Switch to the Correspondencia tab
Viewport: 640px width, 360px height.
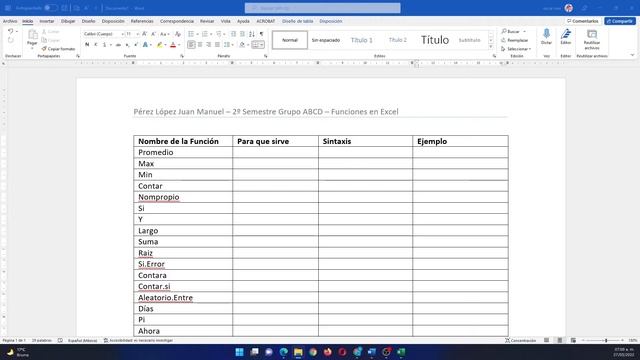(x=177, y=21)
